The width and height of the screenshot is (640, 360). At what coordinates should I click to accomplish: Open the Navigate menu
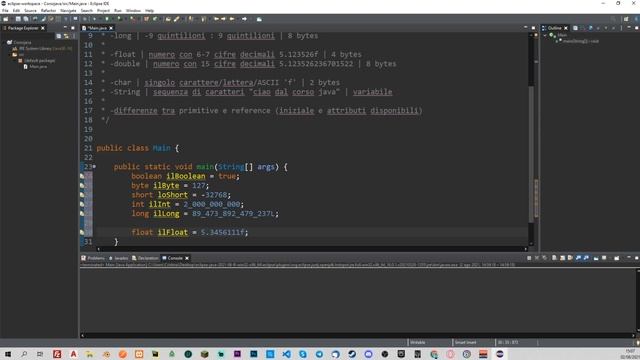pos(68,11)
